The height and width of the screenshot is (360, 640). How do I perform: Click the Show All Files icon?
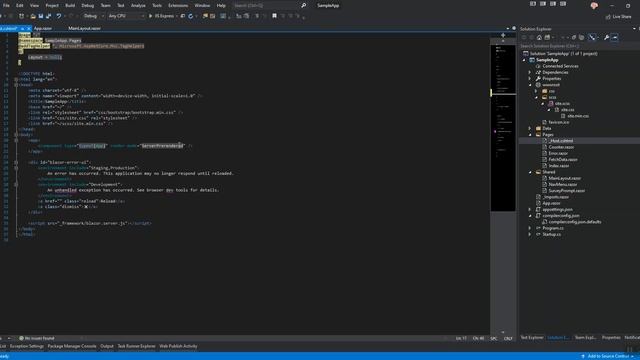(x=582, y=38)
